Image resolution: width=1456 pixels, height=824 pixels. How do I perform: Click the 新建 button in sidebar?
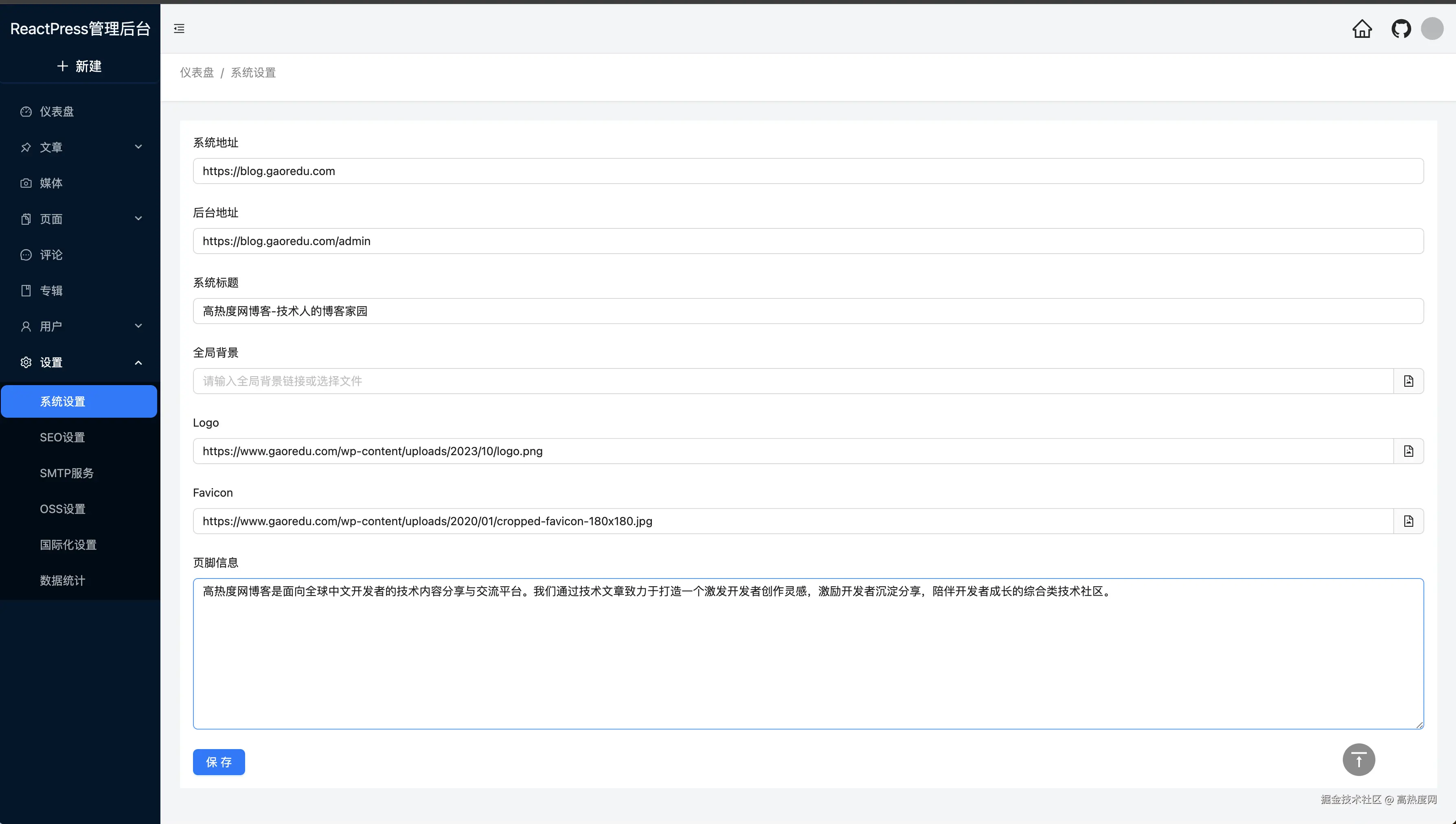[79, 66]
